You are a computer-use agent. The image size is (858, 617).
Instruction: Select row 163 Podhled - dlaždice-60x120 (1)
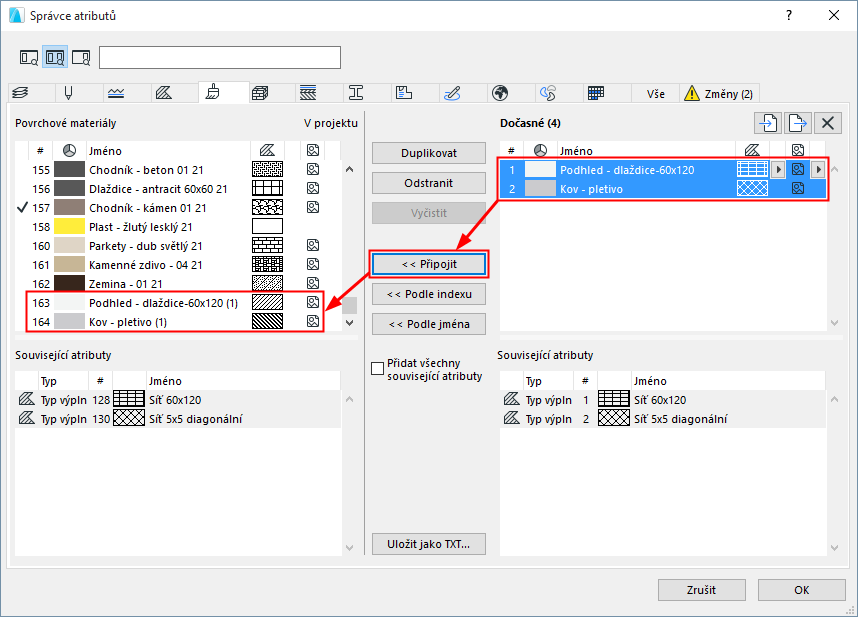[x=178, y=302]
